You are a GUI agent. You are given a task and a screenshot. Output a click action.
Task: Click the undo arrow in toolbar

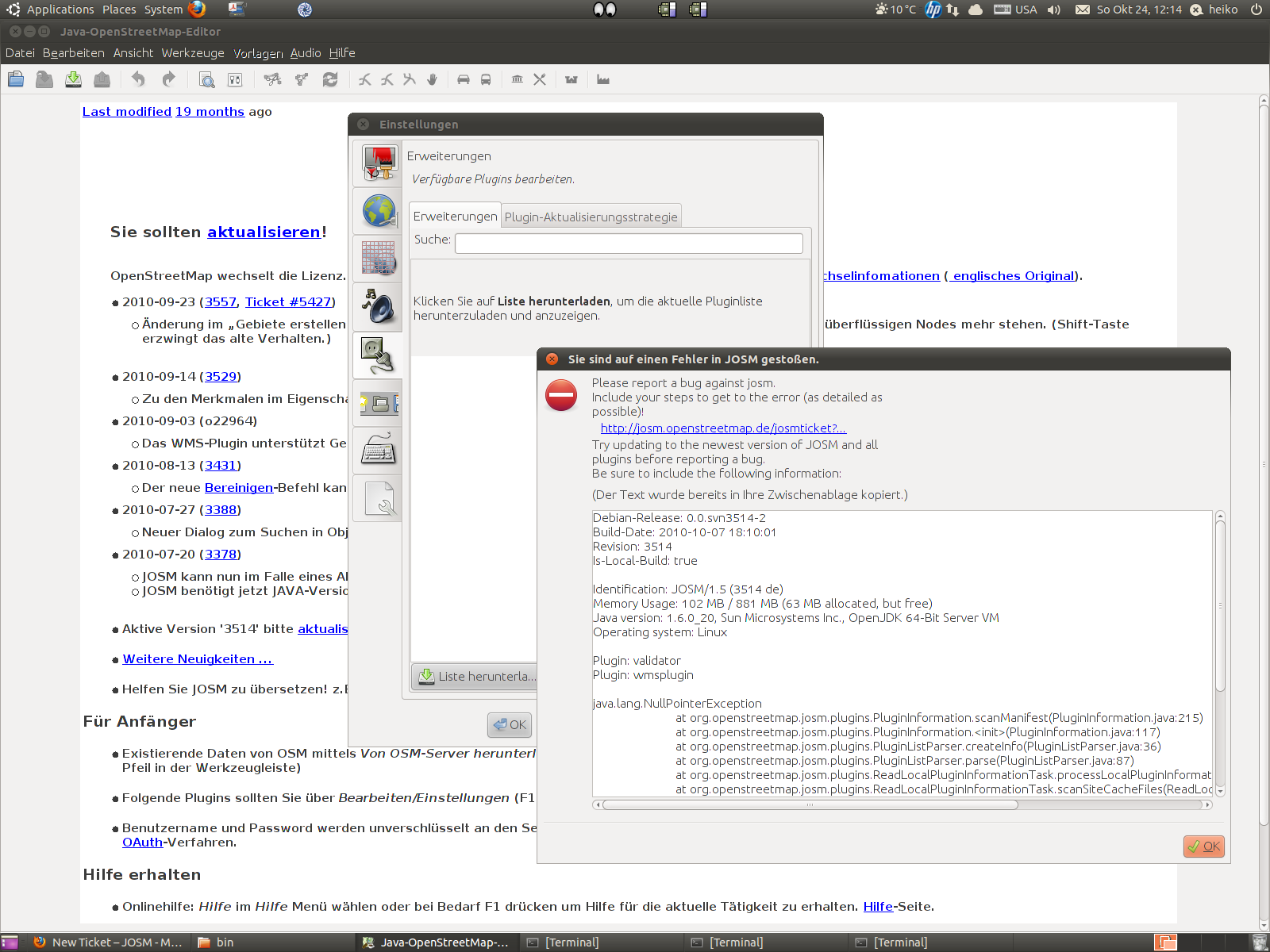[x=138, y=79]
